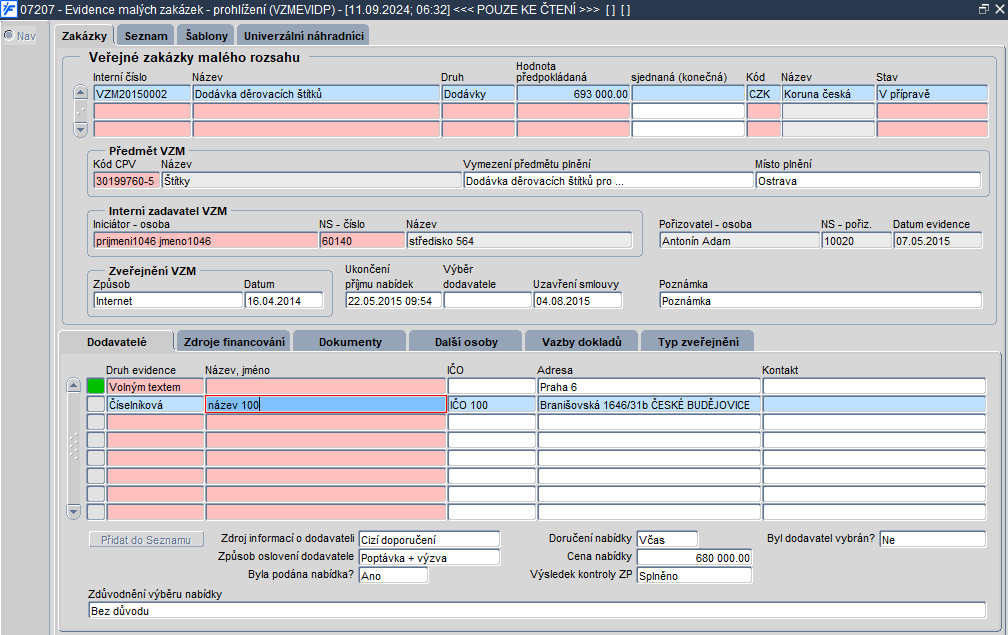This screenshot has width=1008, height=635.
Task: Click the Místo plnění field Ostrava
Action: pyautogui.click(x=868, y=181)
